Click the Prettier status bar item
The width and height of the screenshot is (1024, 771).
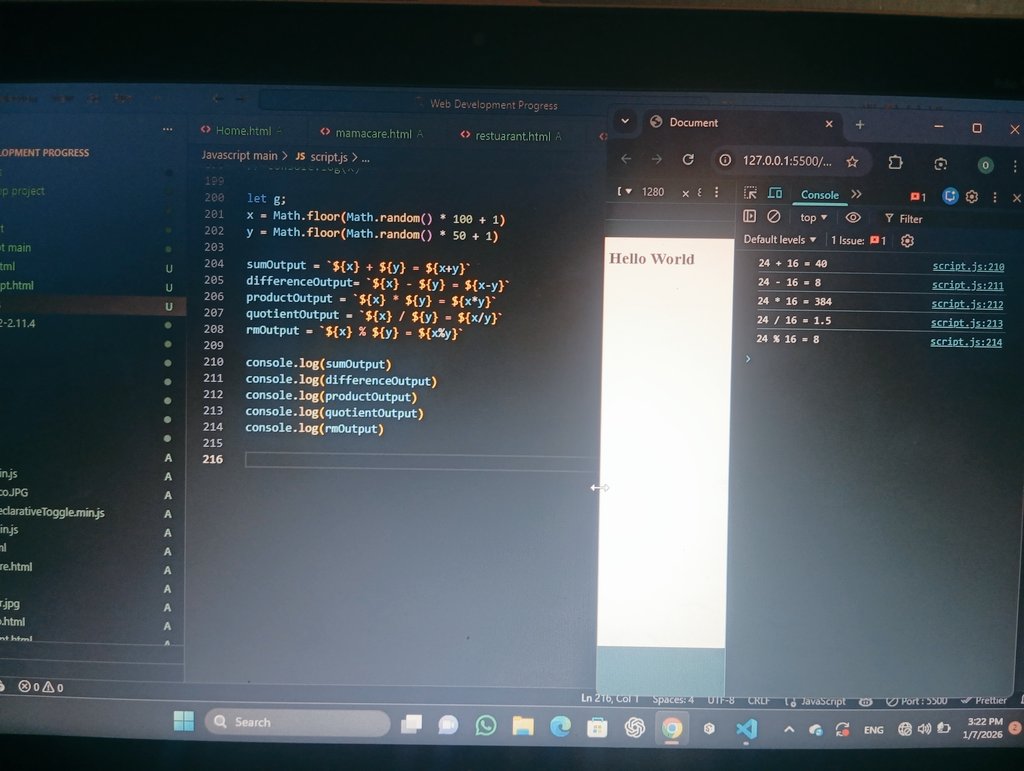pyautogui.click(x=984, y=700)
